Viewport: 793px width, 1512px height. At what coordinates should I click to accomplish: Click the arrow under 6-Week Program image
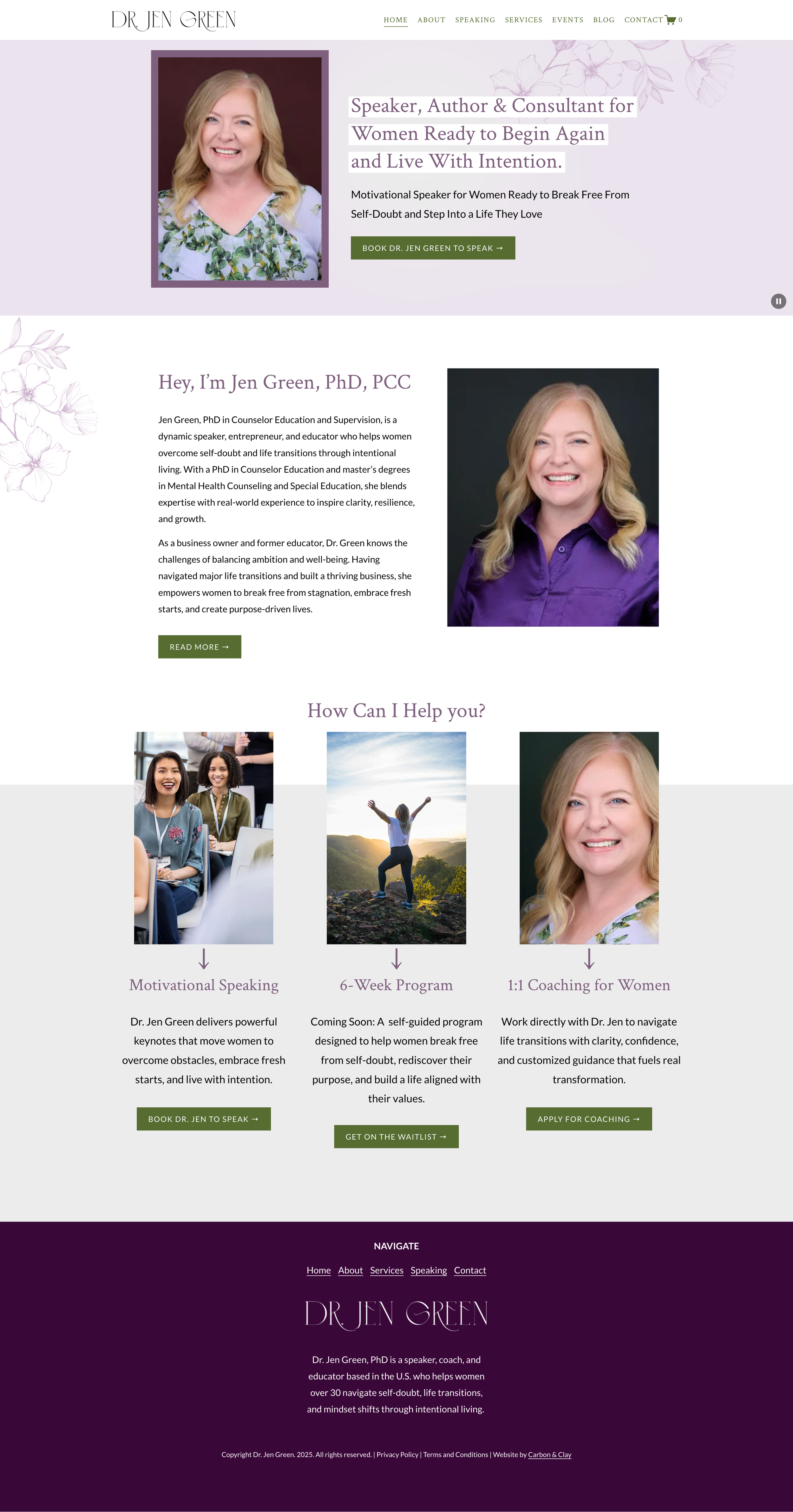point(396,959)
